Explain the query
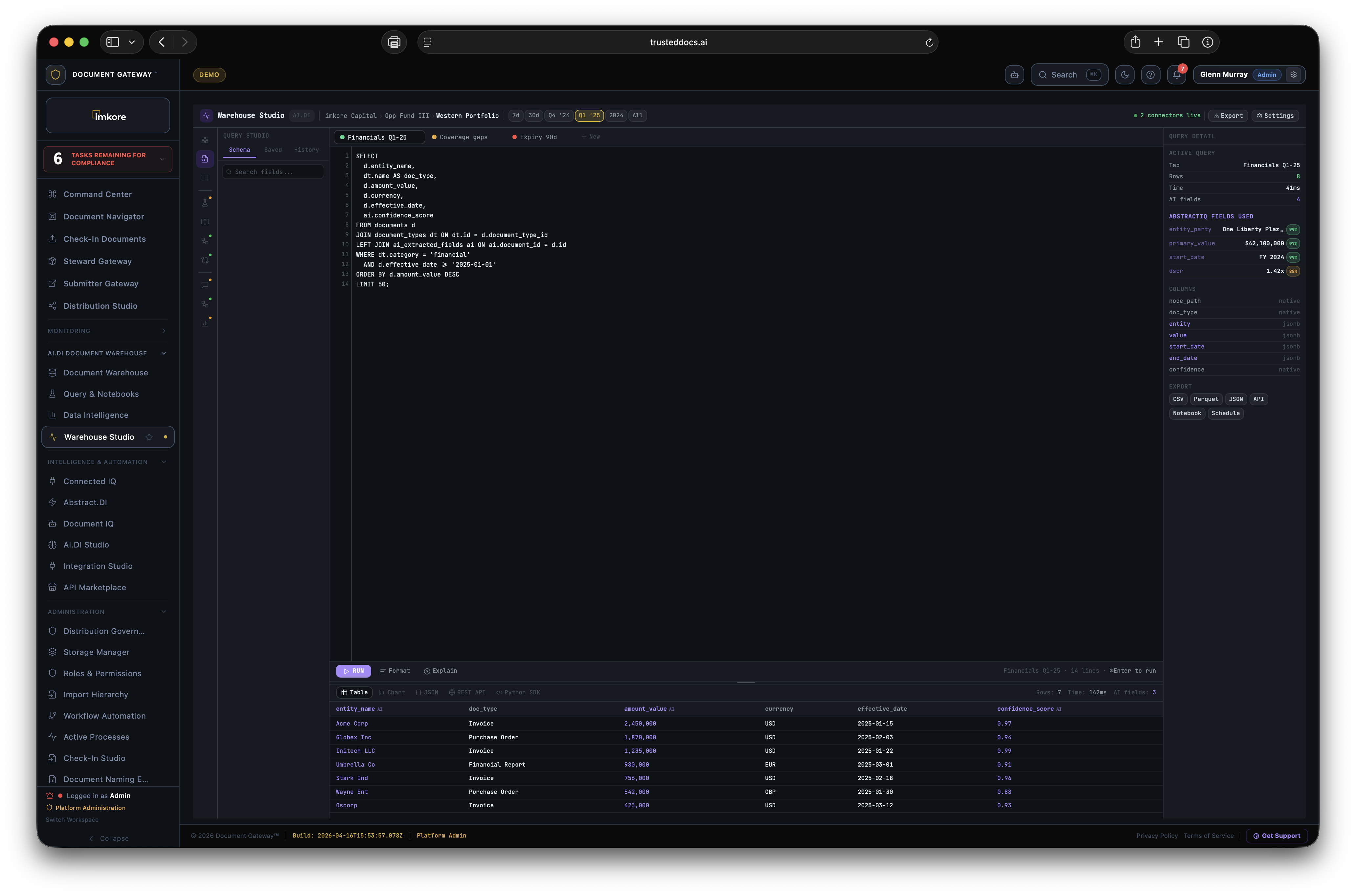The height and width of the screenshot is (896, 1356). tap(441, 671)
